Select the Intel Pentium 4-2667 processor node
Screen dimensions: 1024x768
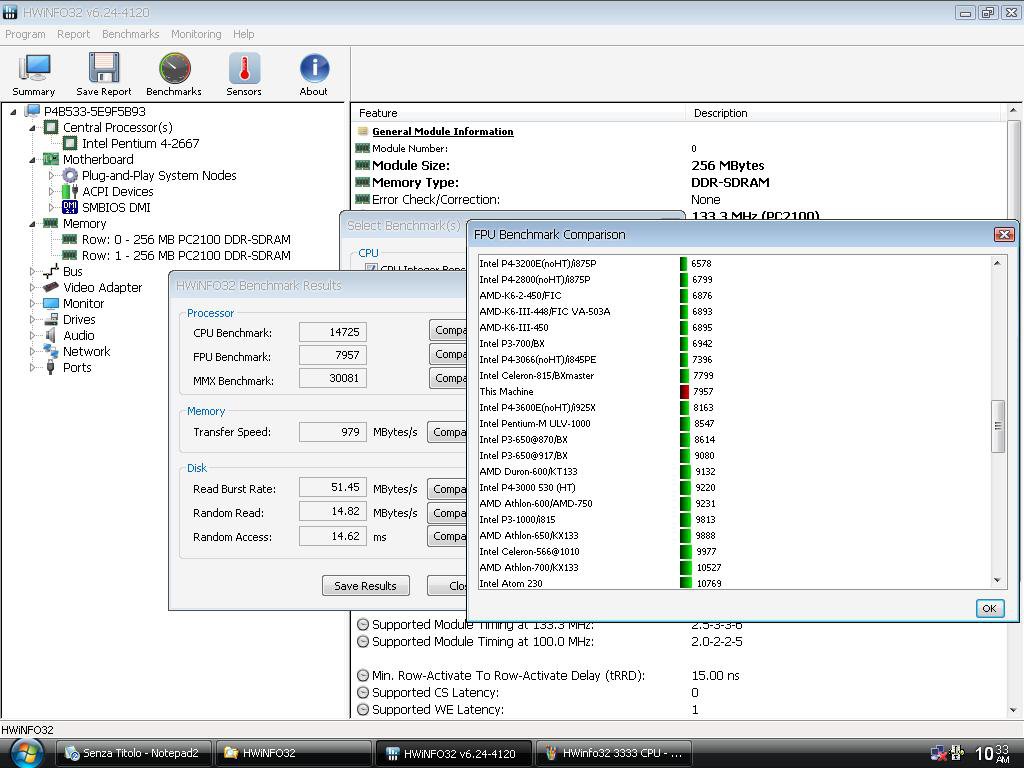click(x=140, y=143)
